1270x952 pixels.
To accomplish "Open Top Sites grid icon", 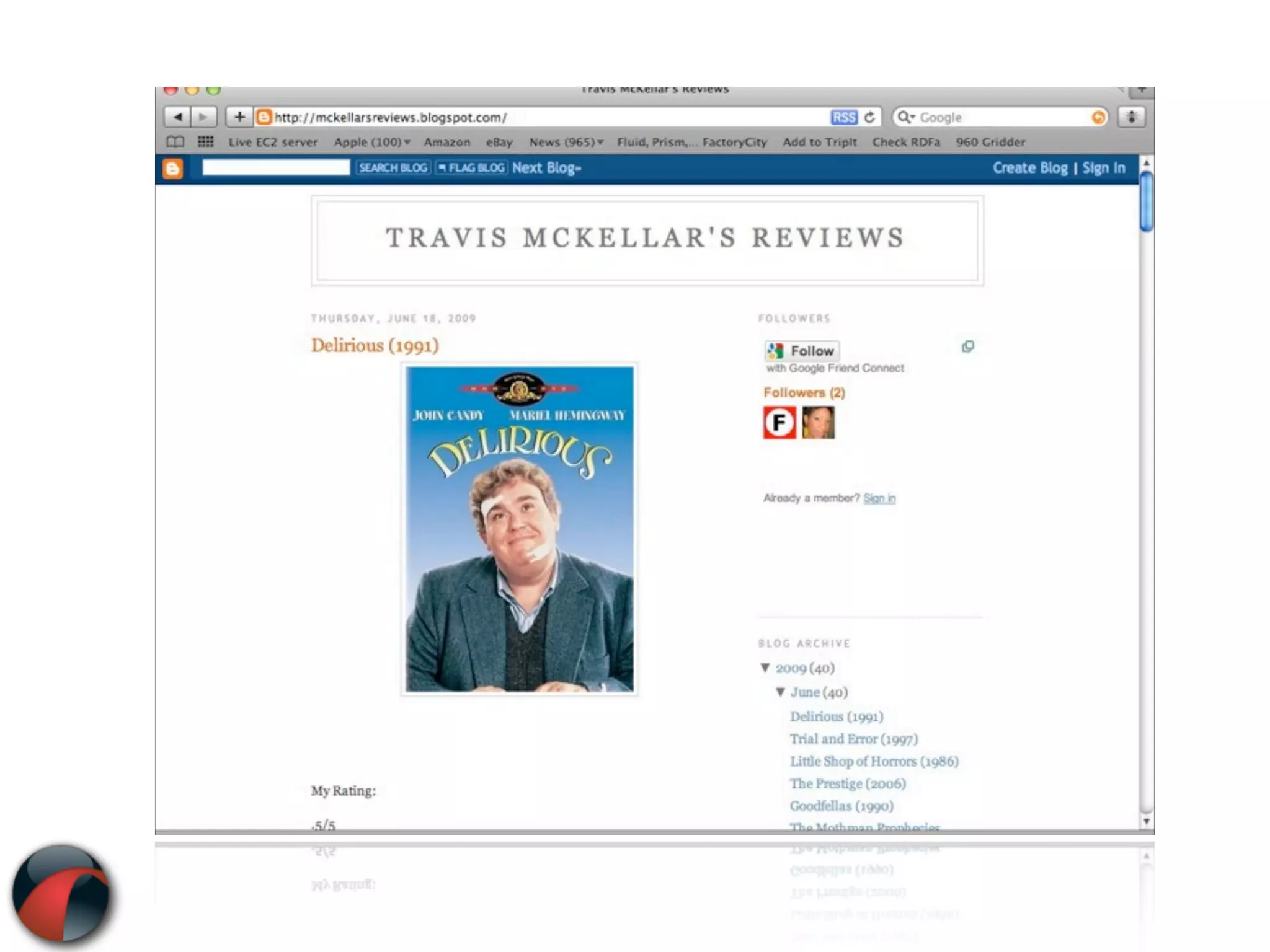I will 205,142.
